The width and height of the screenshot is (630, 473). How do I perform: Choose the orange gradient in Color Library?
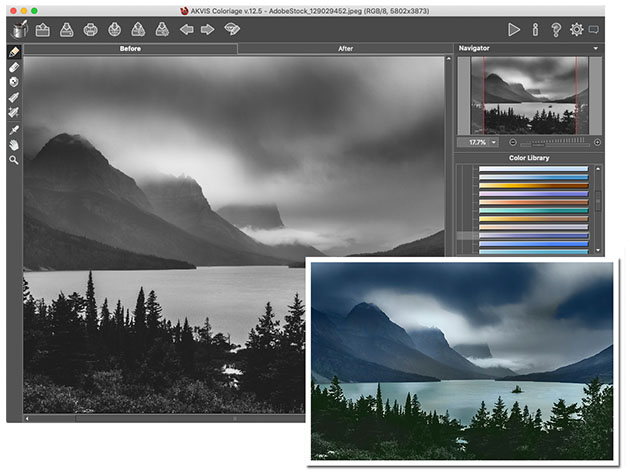point(533,185)
